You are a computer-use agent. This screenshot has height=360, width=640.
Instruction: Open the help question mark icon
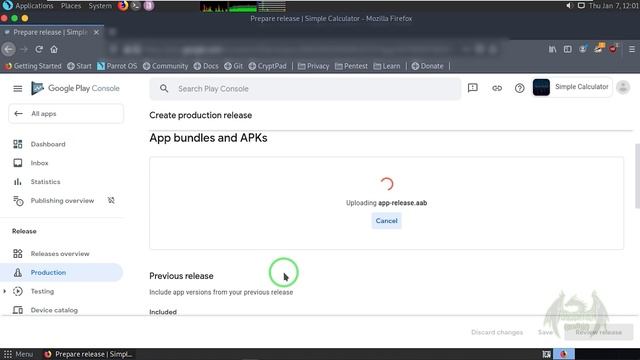click(x=519, y=88)
